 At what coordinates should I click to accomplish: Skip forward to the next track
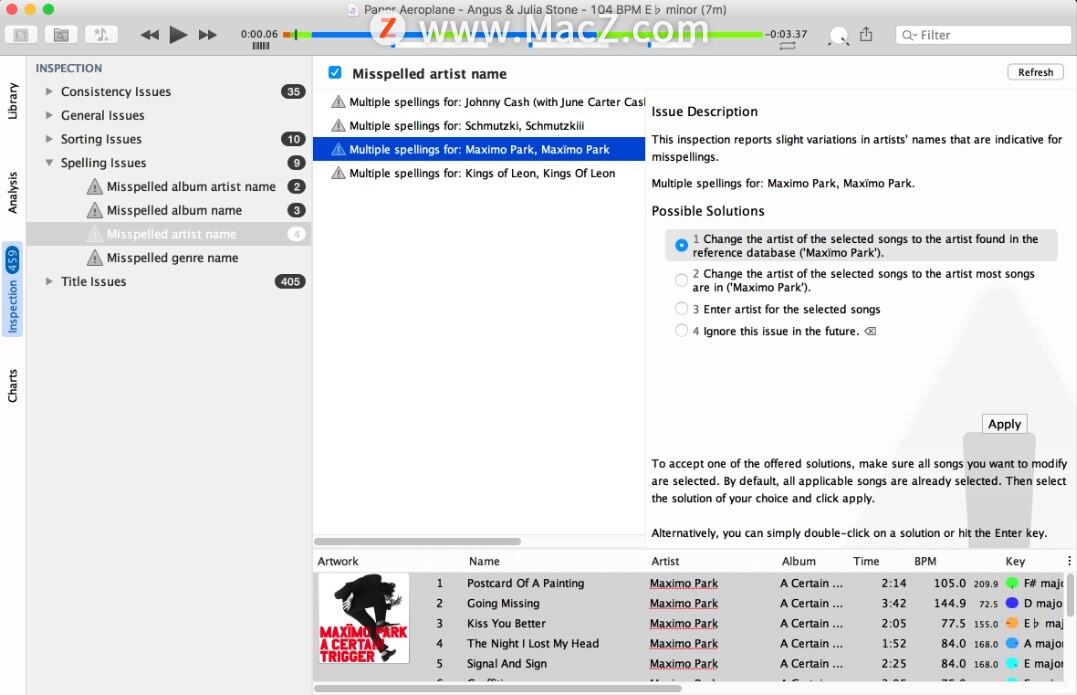(x=207, y=34)
